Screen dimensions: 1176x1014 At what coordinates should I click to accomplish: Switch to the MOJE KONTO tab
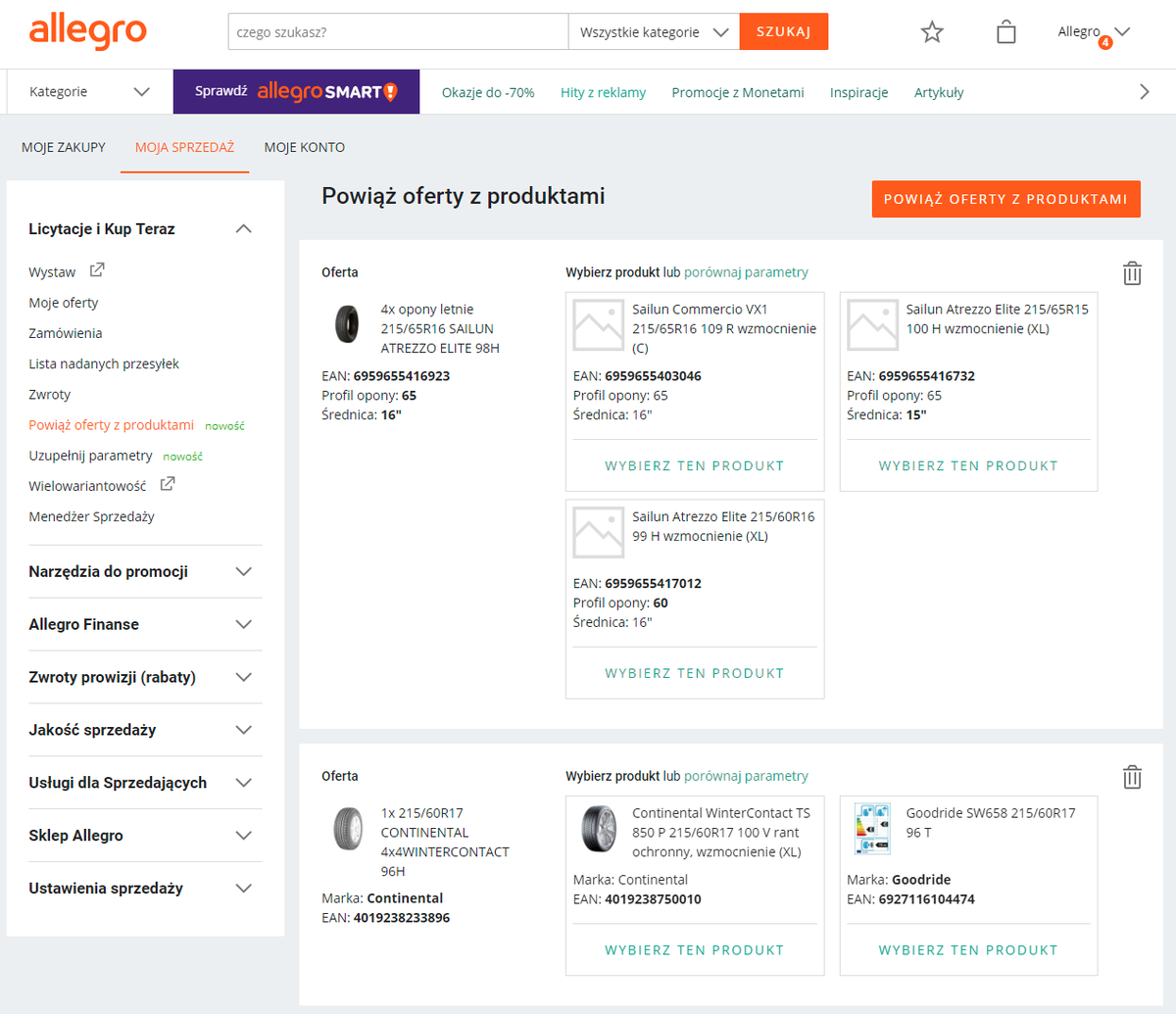click(x=305, y=148)
